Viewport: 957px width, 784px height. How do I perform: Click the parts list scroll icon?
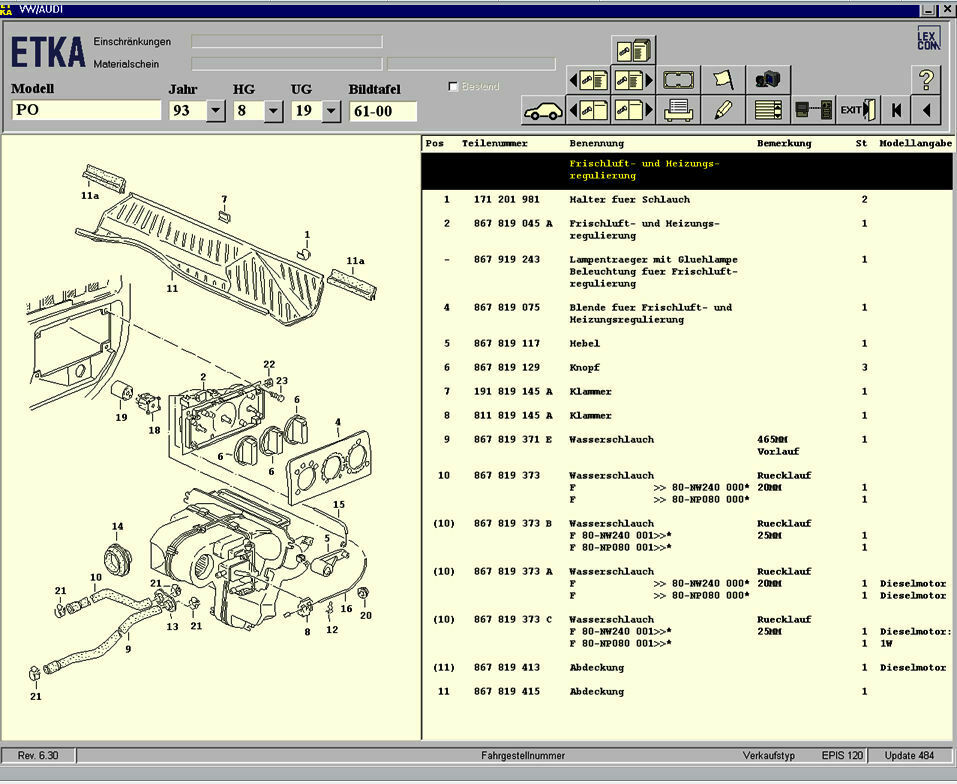(768, 110)
